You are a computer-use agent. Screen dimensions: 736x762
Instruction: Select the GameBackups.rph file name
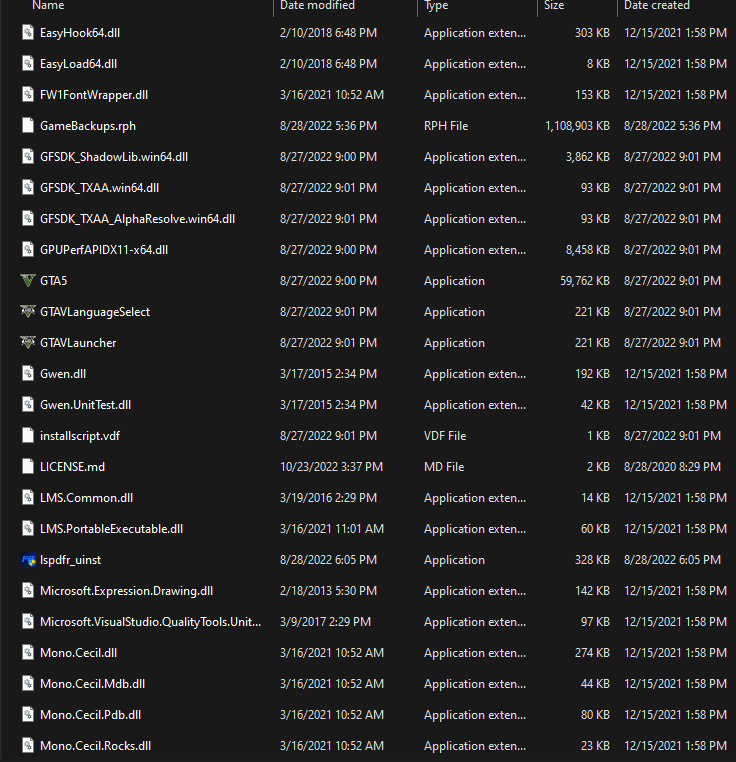pyautogui.click(x=88, y=126)
